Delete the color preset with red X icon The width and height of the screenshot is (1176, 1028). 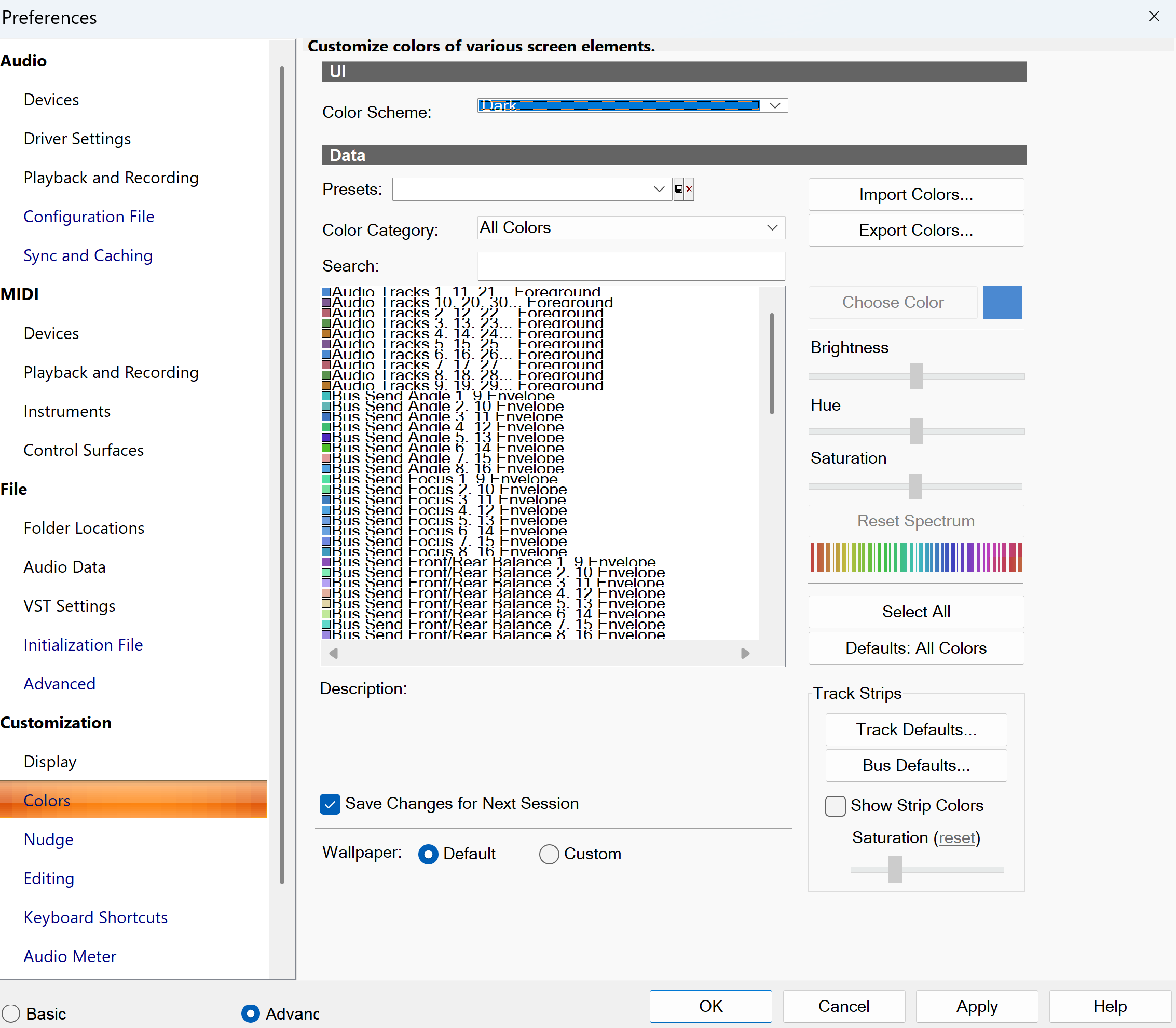[689, 189]
